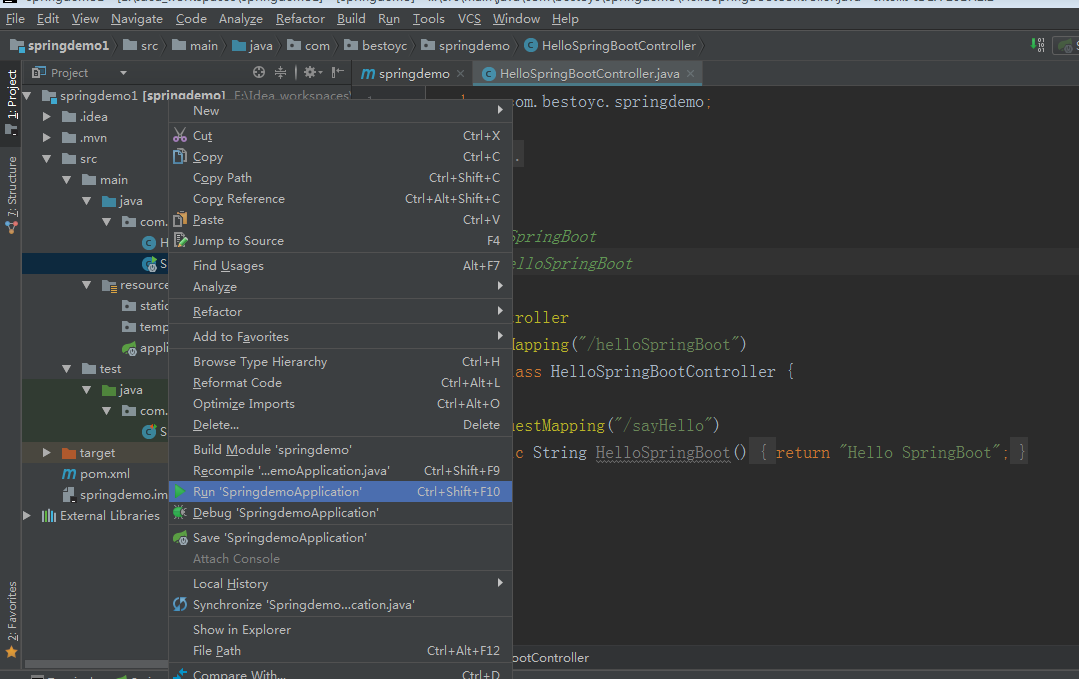Open Add to Favorites submenu
1079x679 pixels.
click(x=341, y=336)
